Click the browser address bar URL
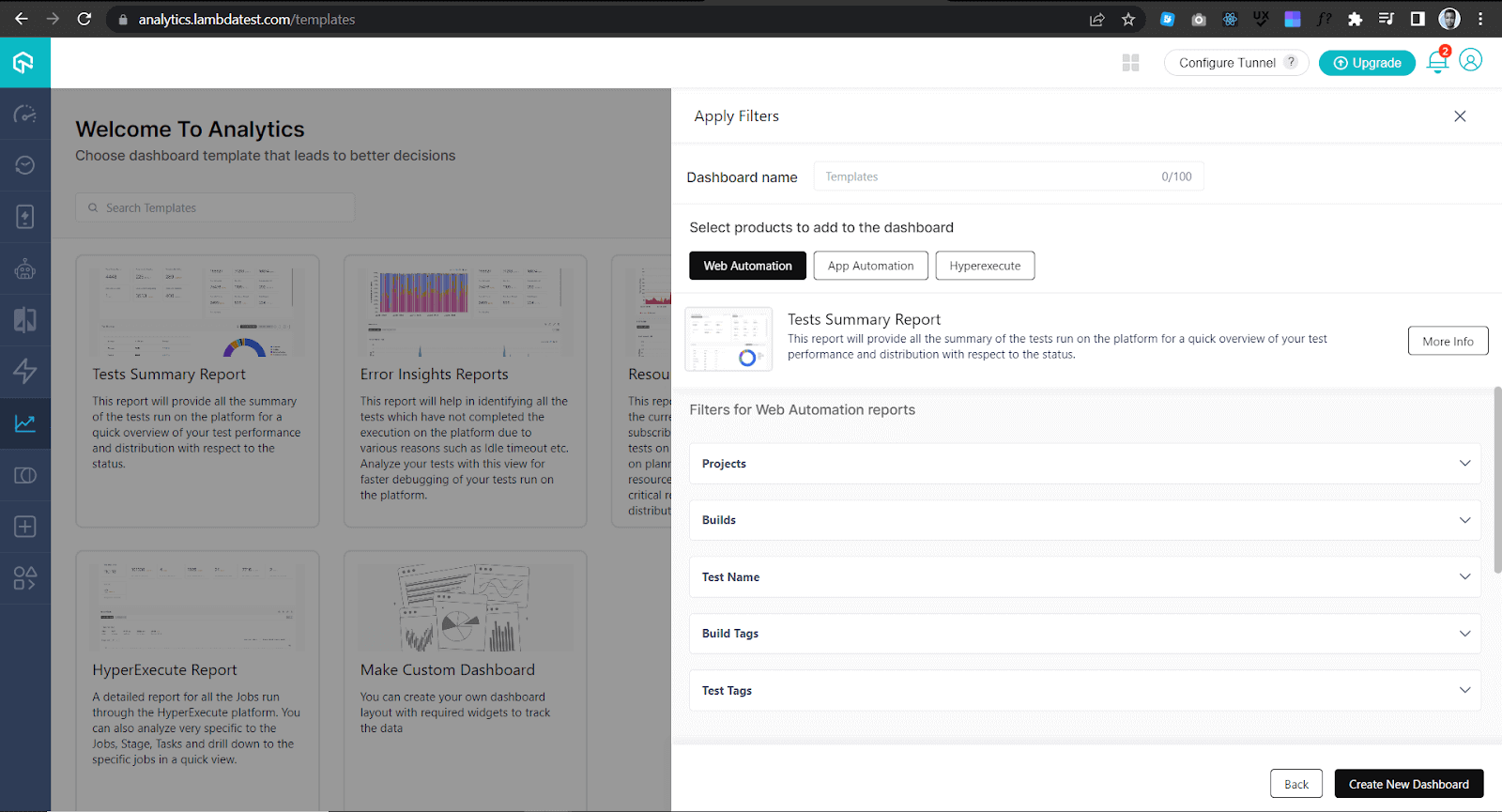The width and height of the screenshot is (1502, 812). pyautogui.click(x=247, y=20)
